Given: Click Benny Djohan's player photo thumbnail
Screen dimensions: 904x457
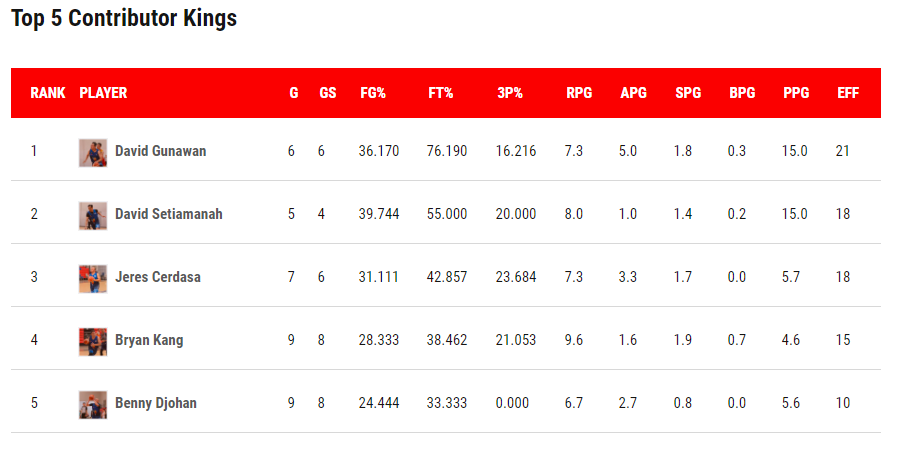Looking at the screenshot, I should click(93, 404).
